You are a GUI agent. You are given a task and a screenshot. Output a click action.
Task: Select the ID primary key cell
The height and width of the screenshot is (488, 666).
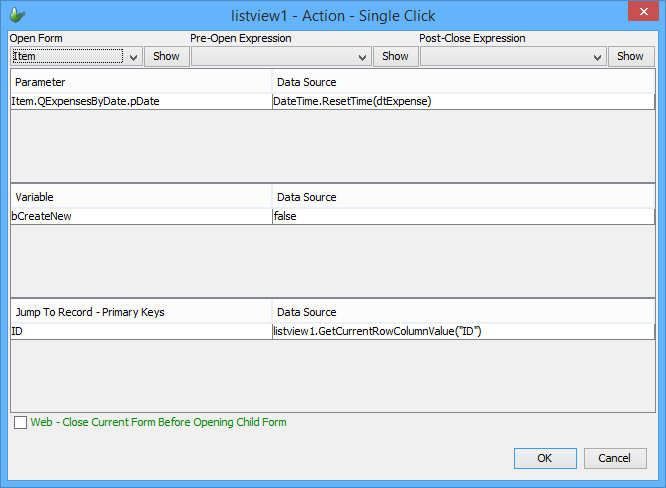coord(140,331)
